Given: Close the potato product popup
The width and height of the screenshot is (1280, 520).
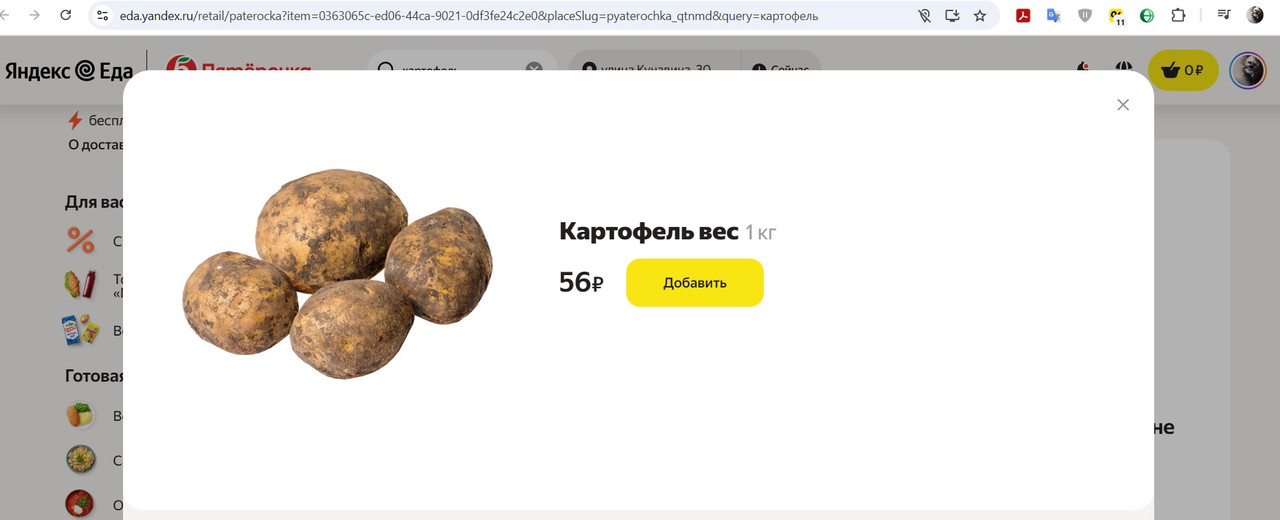Looking at the screenshot, I should point(1123,105).
